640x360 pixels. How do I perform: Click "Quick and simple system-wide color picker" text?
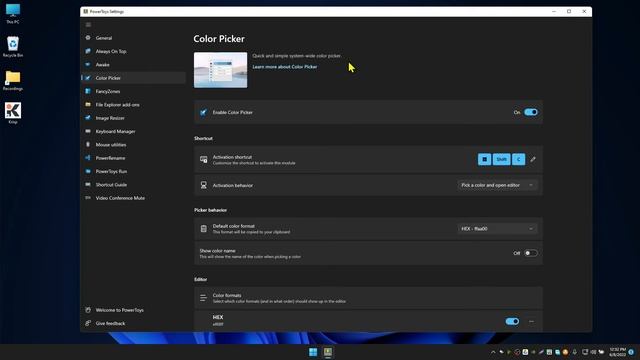tap(296, 56)
